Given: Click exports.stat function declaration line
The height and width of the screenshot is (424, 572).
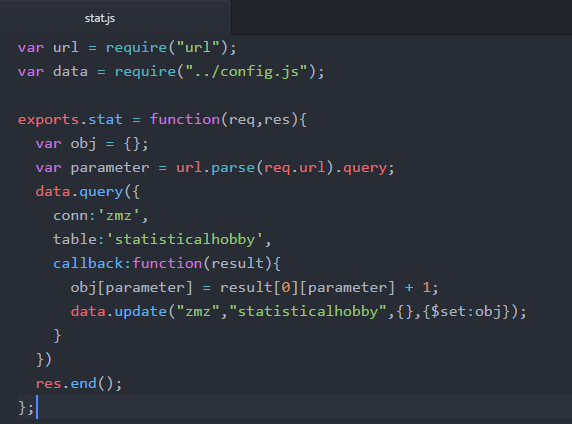Looking at the screenshot, I should (162, 120).
